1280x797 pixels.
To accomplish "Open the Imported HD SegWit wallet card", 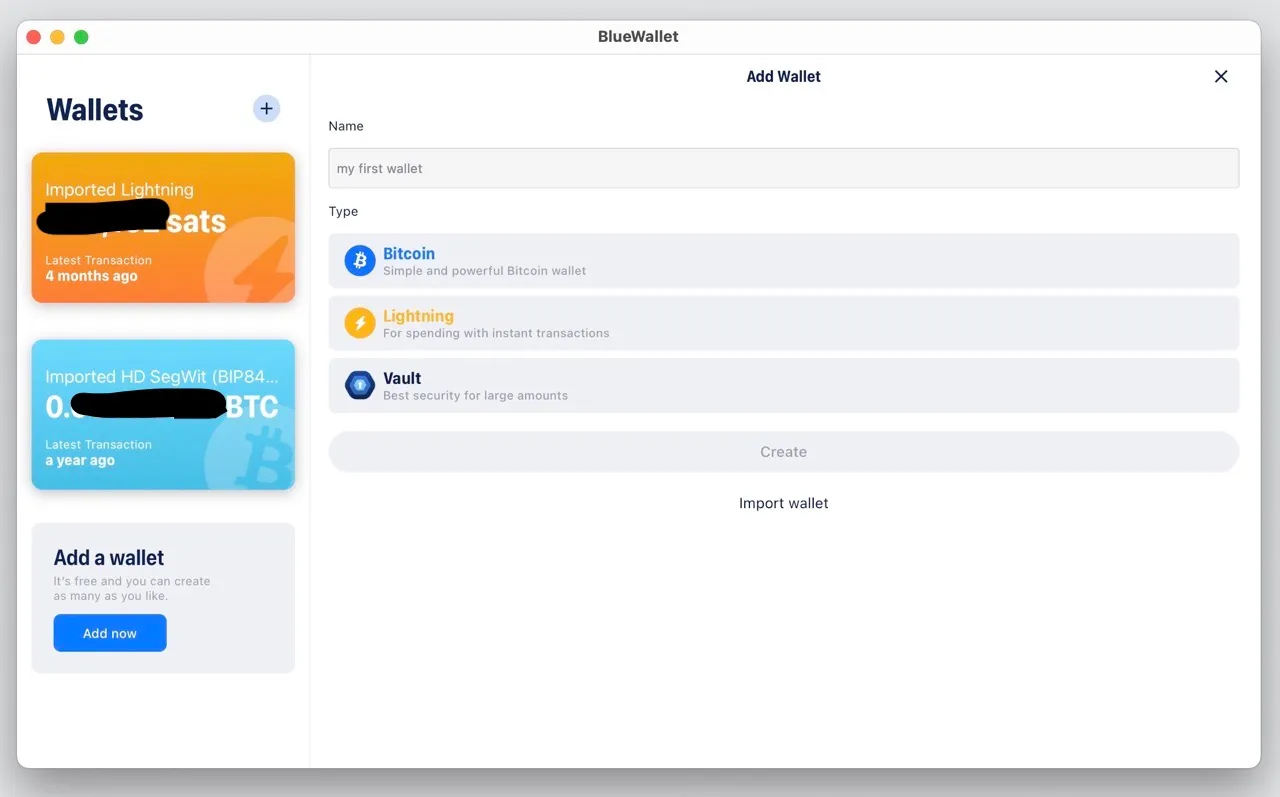I will click(163, 415).
